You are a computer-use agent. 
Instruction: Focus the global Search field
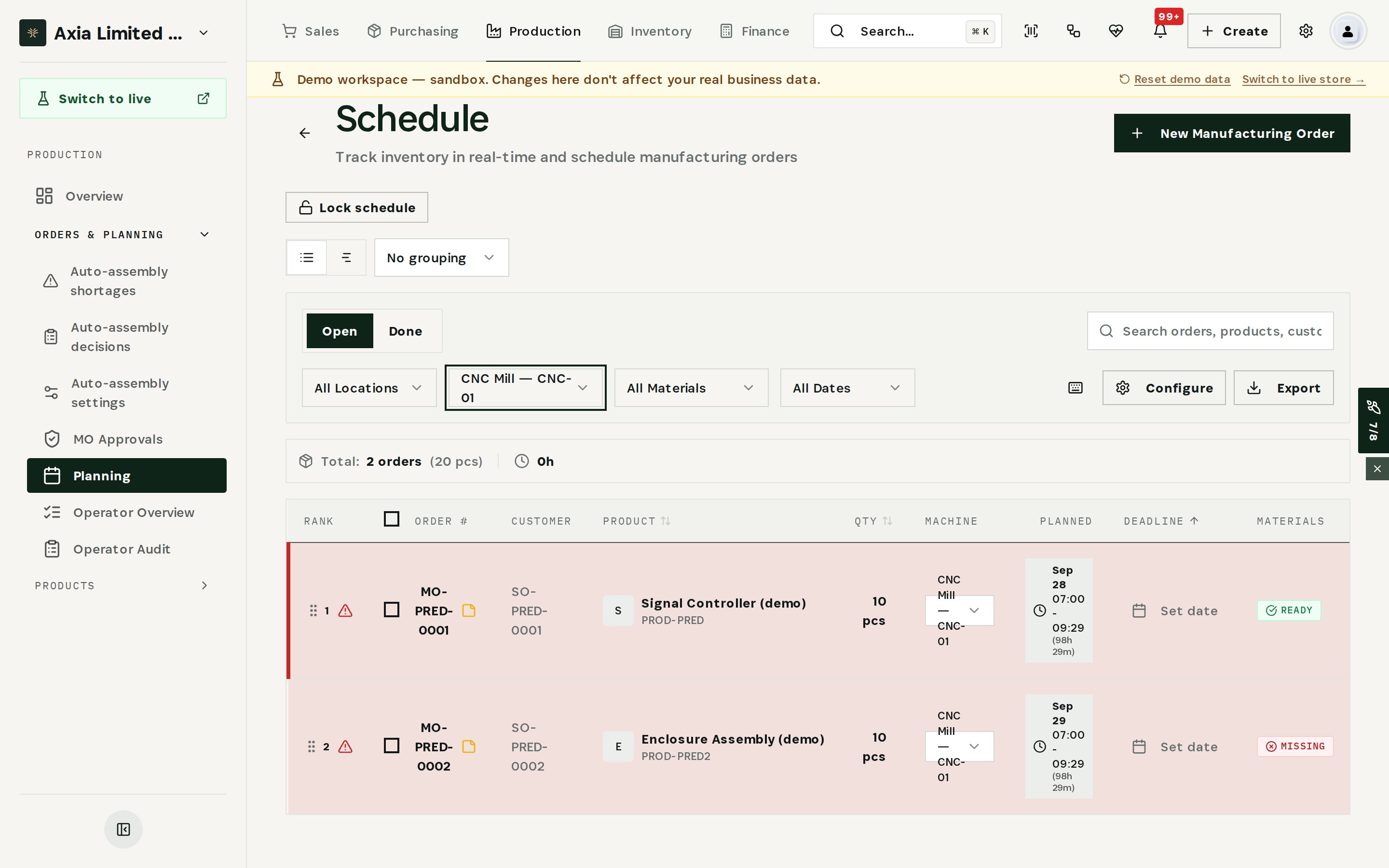click(908, 31)
